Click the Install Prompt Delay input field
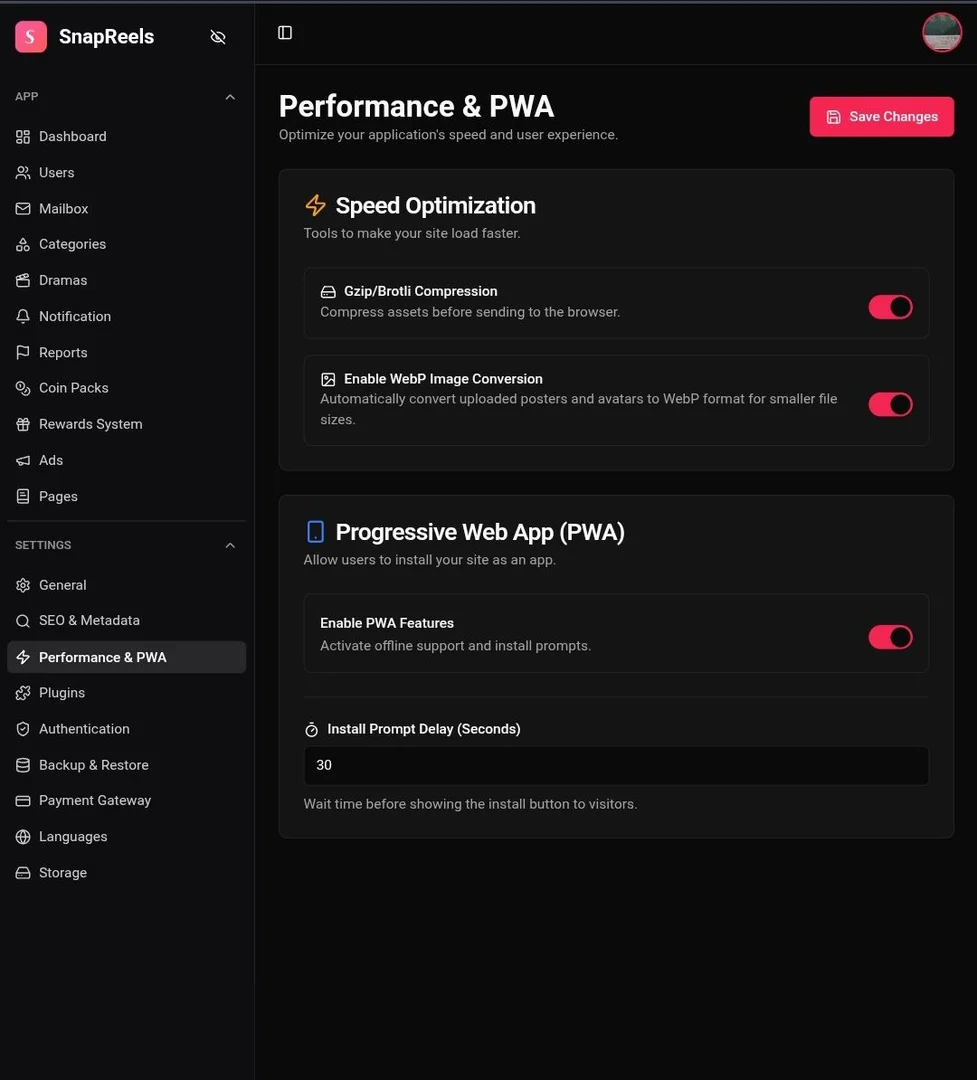Screen dimensions: 977x1080 coord(616,765)
